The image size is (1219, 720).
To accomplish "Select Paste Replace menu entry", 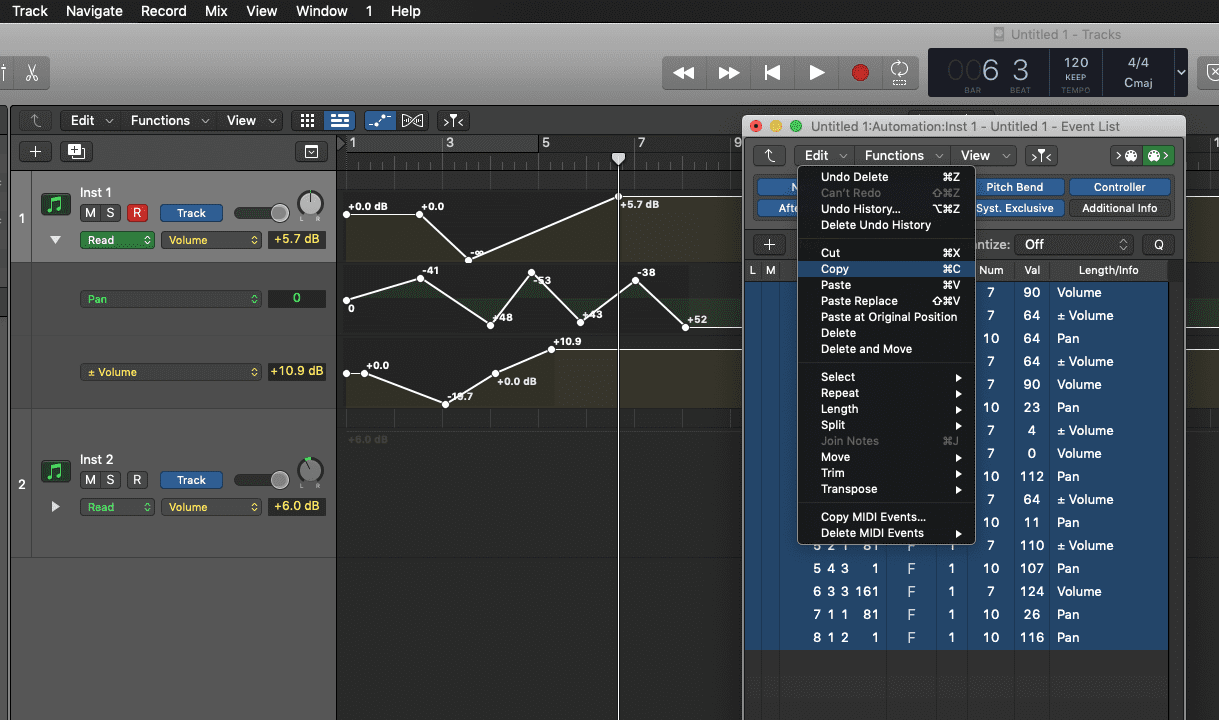I will [859, 301].
